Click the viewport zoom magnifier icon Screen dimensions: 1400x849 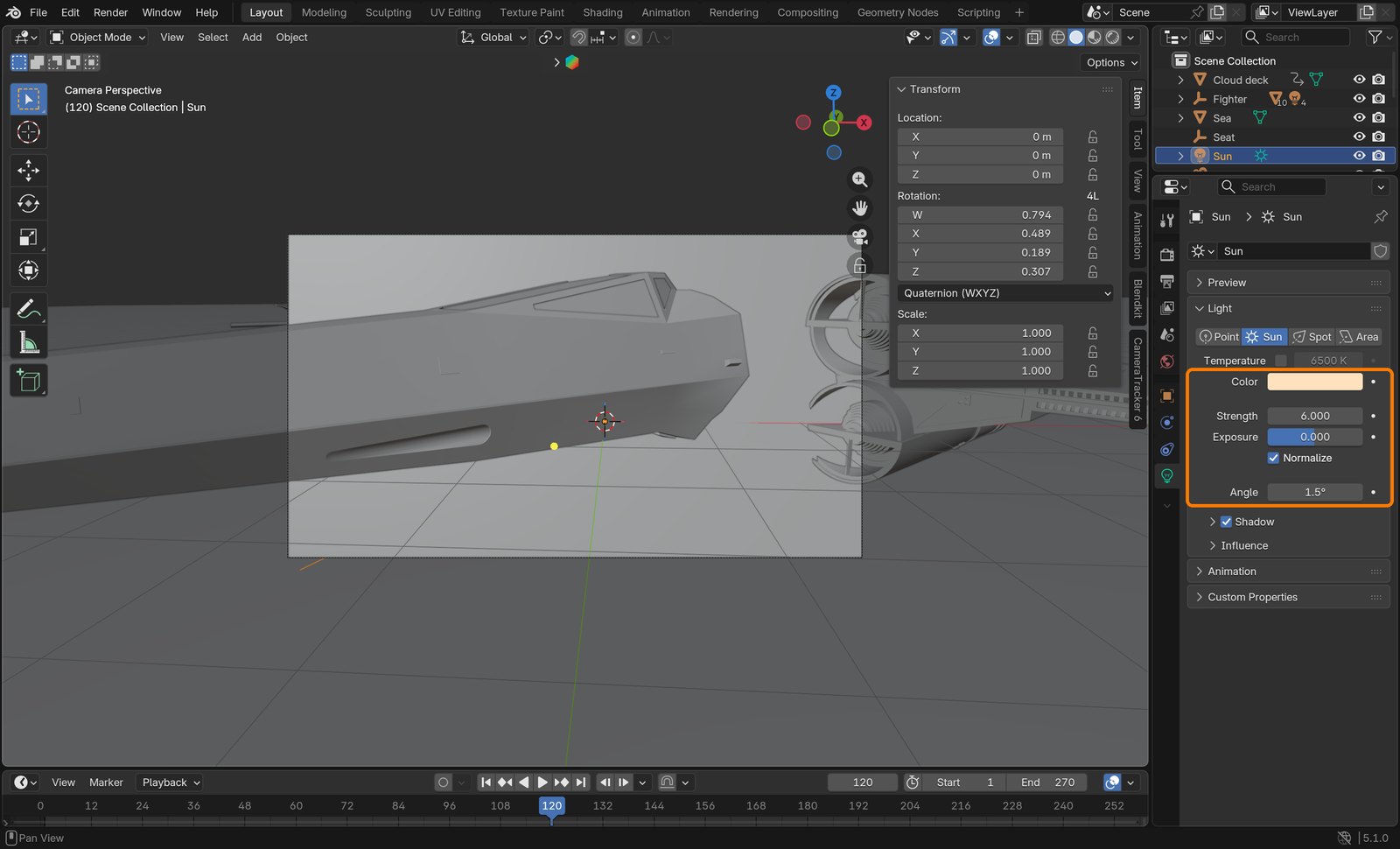pyautogui.click(x=860, y=179)
